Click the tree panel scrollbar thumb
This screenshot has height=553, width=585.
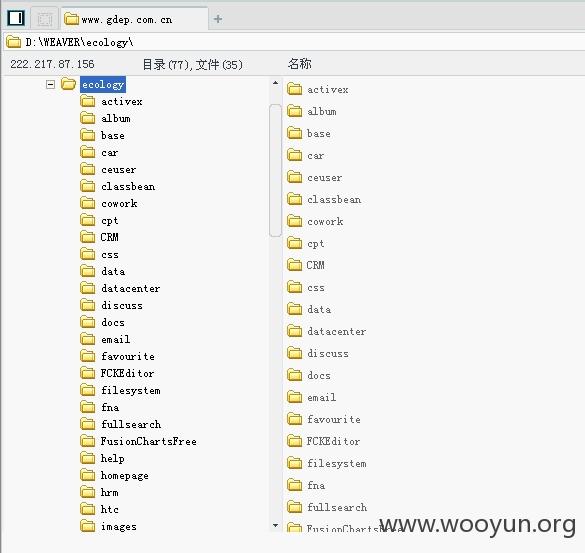point(275,170)
